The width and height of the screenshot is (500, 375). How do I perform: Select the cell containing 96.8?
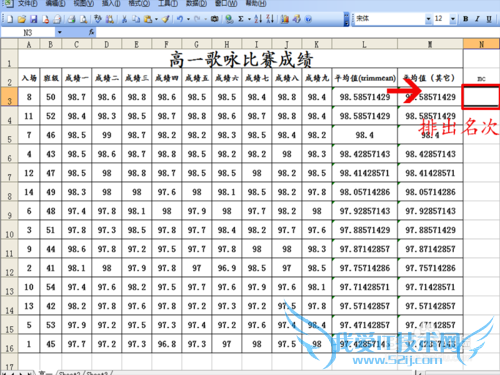(x=167, y=344)
